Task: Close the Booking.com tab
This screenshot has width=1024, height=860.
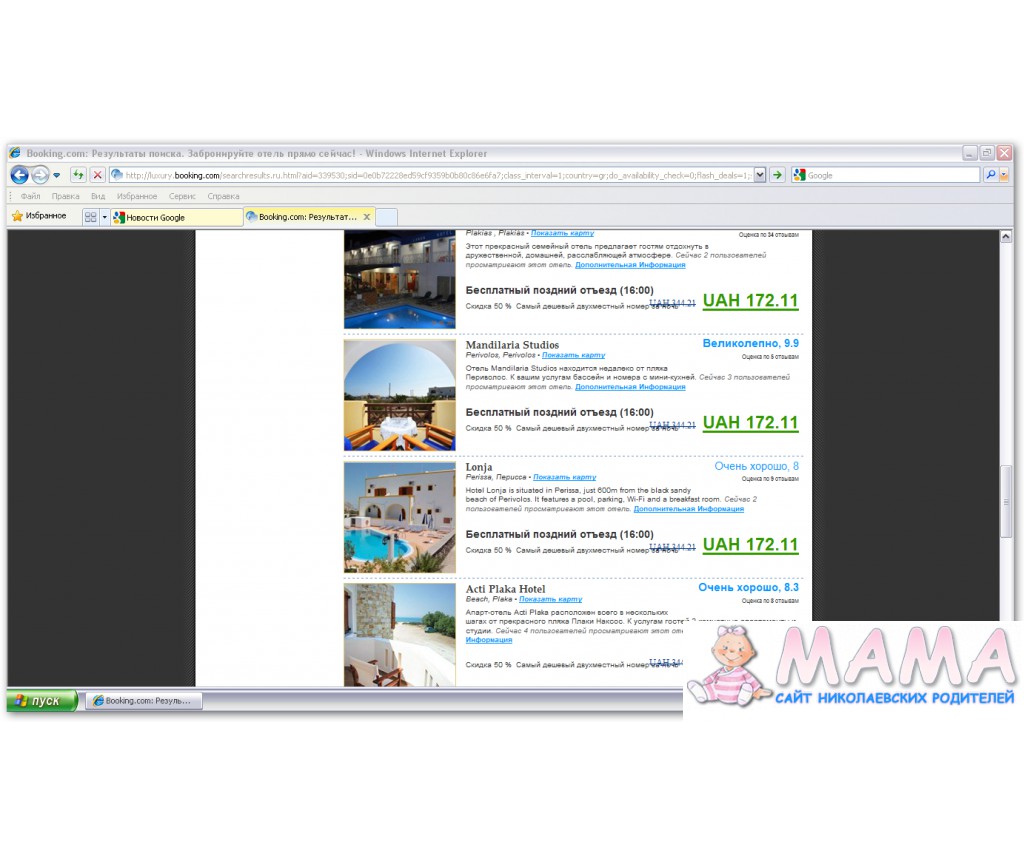Action: 367,216
